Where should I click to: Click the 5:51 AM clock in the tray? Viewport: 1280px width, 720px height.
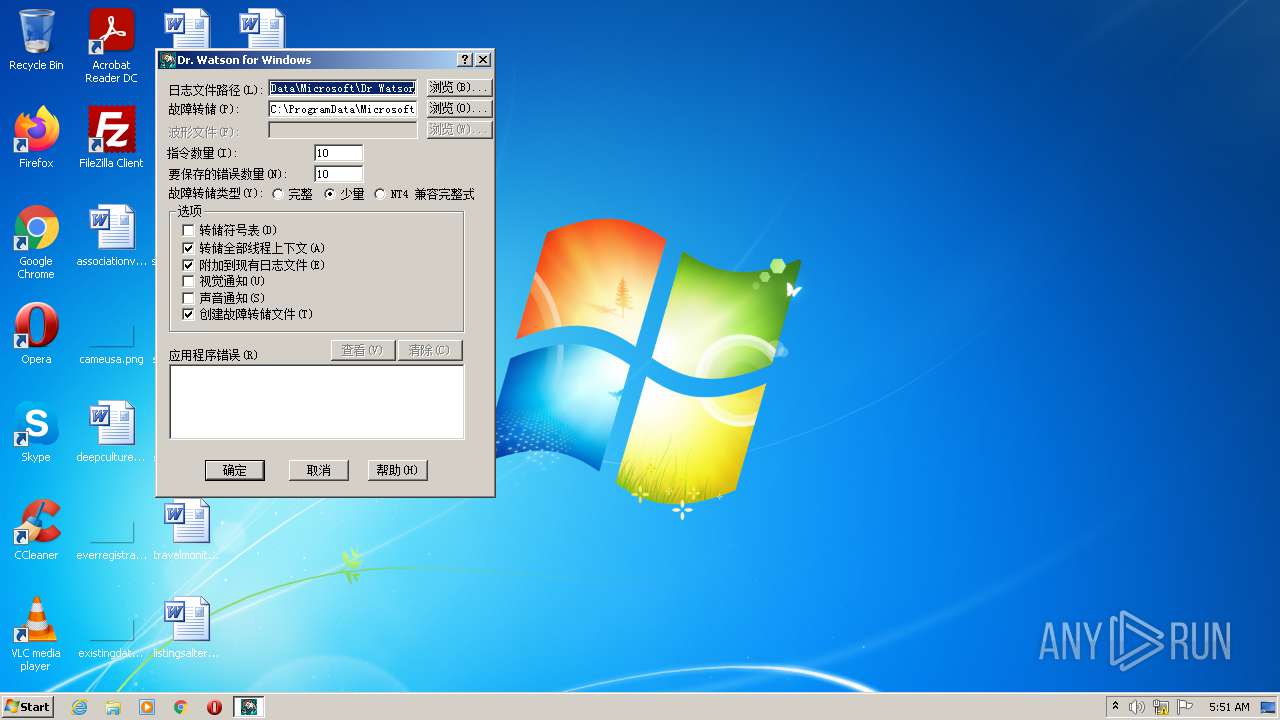click(x=1229, y=707)
